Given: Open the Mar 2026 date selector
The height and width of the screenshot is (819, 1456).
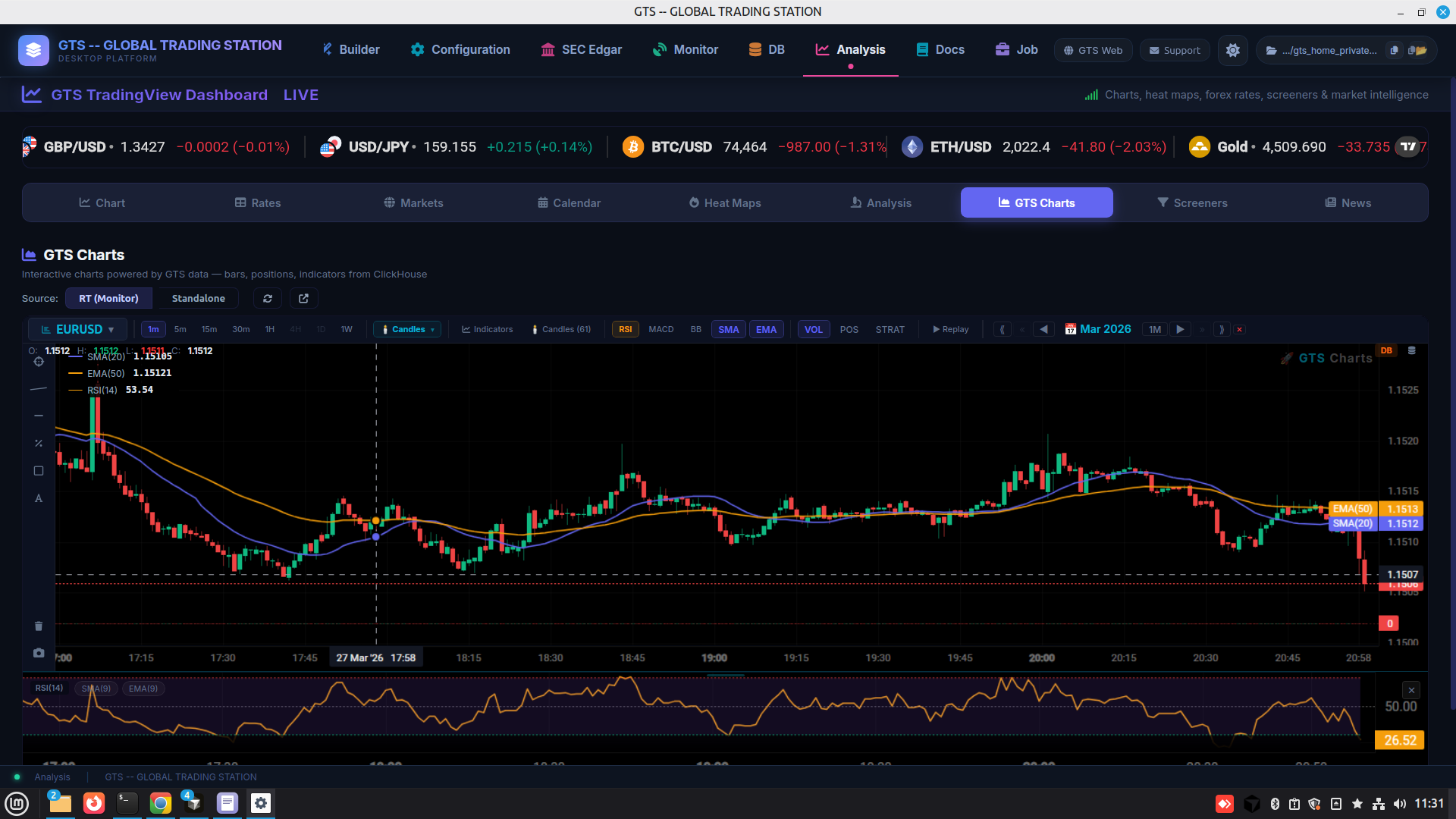Looking at the screenshot, I should click(1106, 329).
